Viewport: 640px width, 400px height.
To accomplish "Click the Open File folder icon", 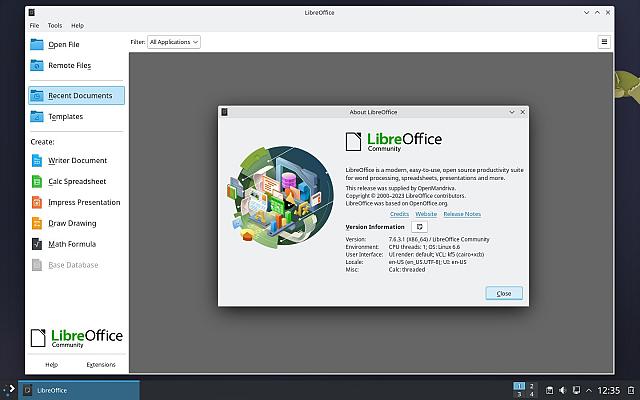I will (37, 44).
